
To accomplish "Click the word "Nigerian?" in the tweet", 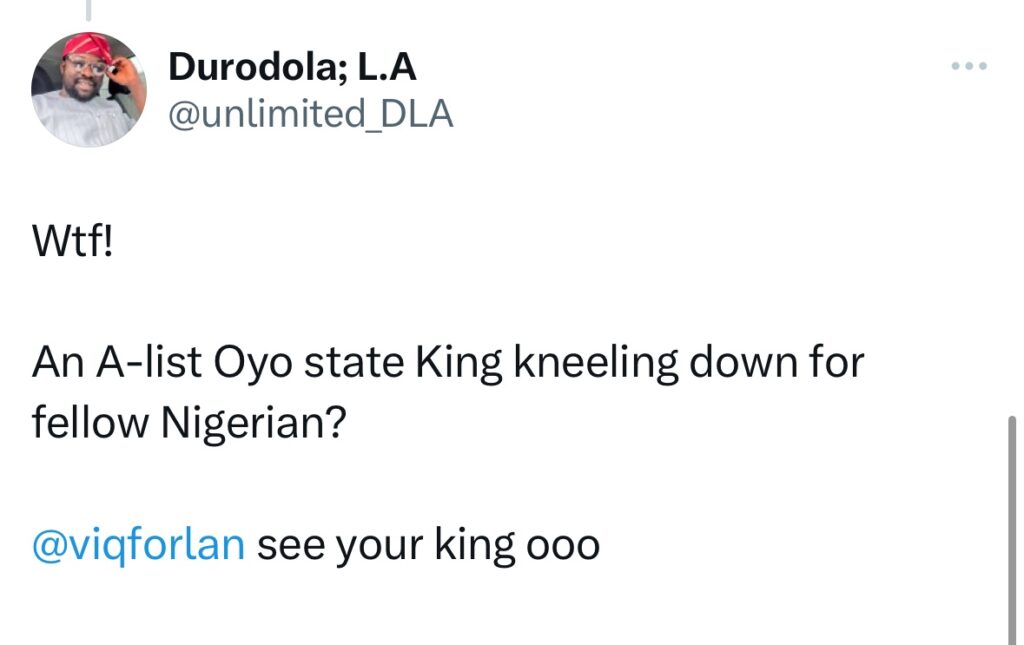I will click(253, 422).
